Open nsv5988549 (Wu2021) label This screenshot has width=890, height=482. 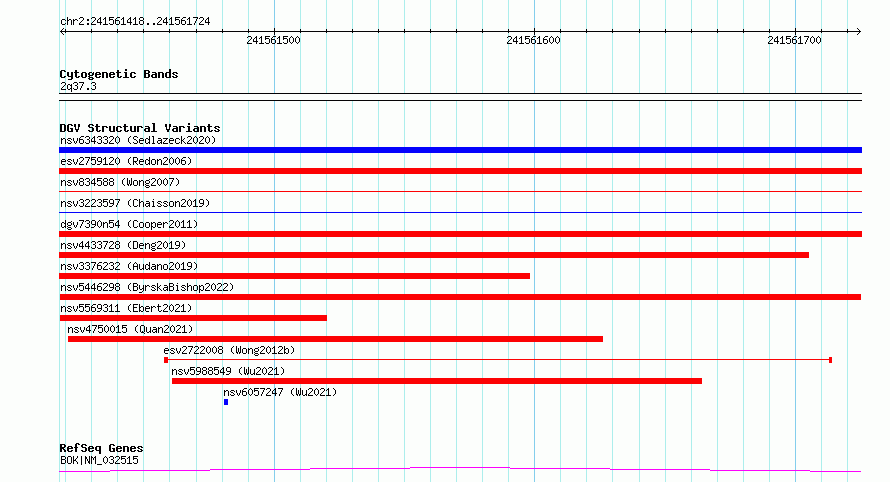(228, 371)
